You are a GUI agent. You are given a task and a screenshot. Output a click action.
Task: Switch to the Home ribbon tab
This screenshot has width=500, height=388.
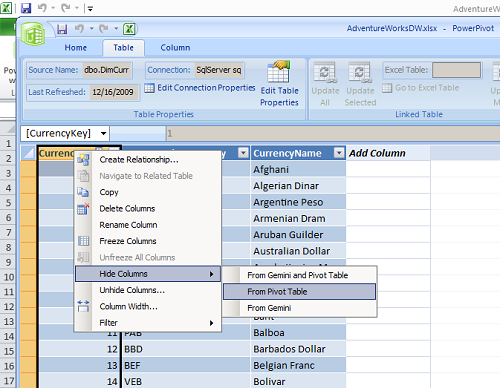click(x=76, y=48)
